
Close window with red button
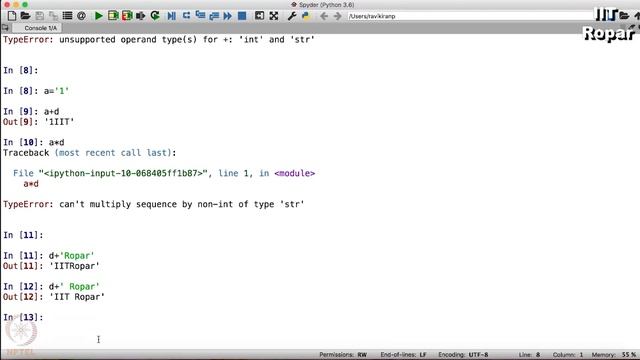click(x=7, y=4)
